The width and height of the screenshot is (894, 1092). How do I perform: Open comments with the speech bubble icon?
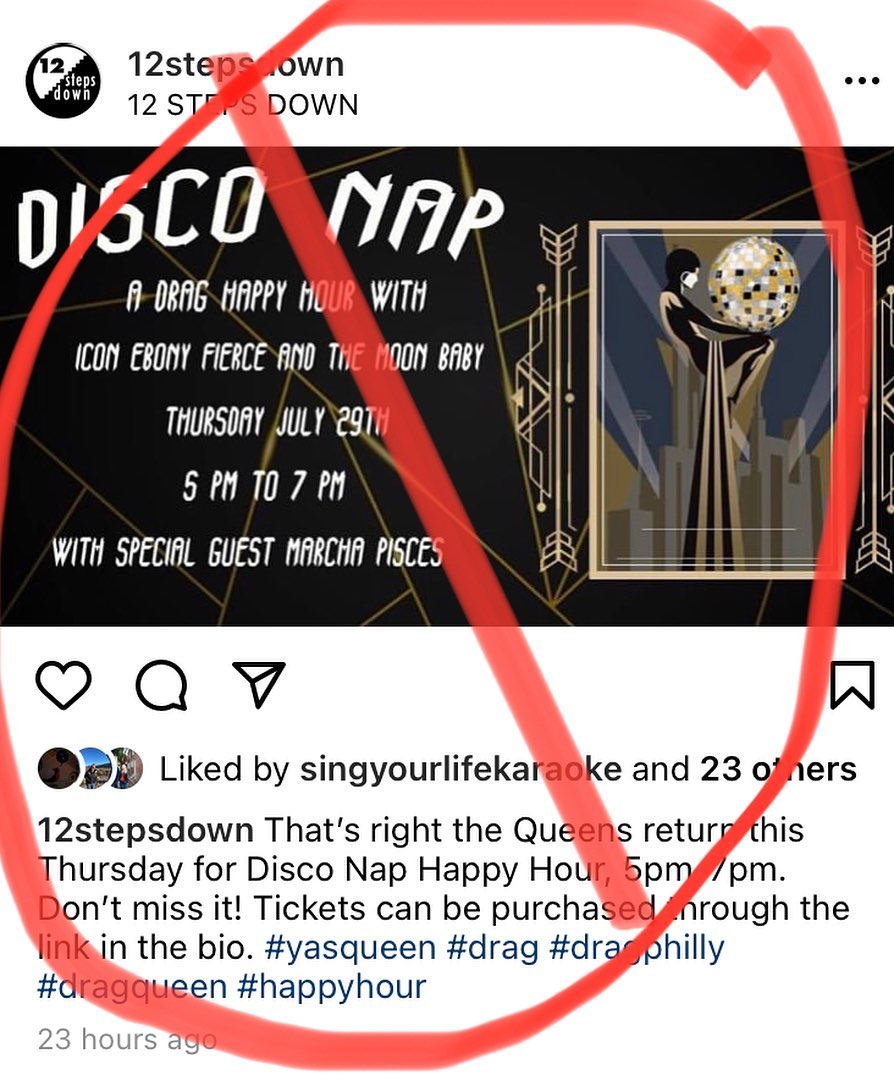tap(162, 685)
